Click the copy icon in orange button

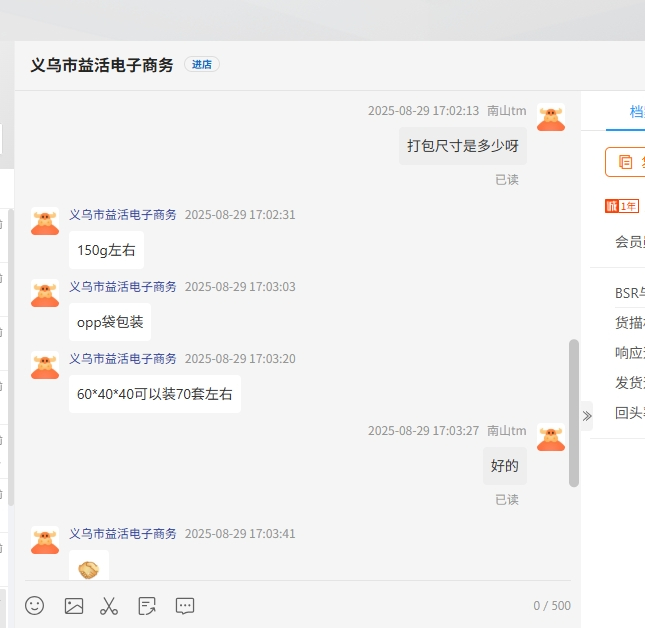(x=626, y=162)
